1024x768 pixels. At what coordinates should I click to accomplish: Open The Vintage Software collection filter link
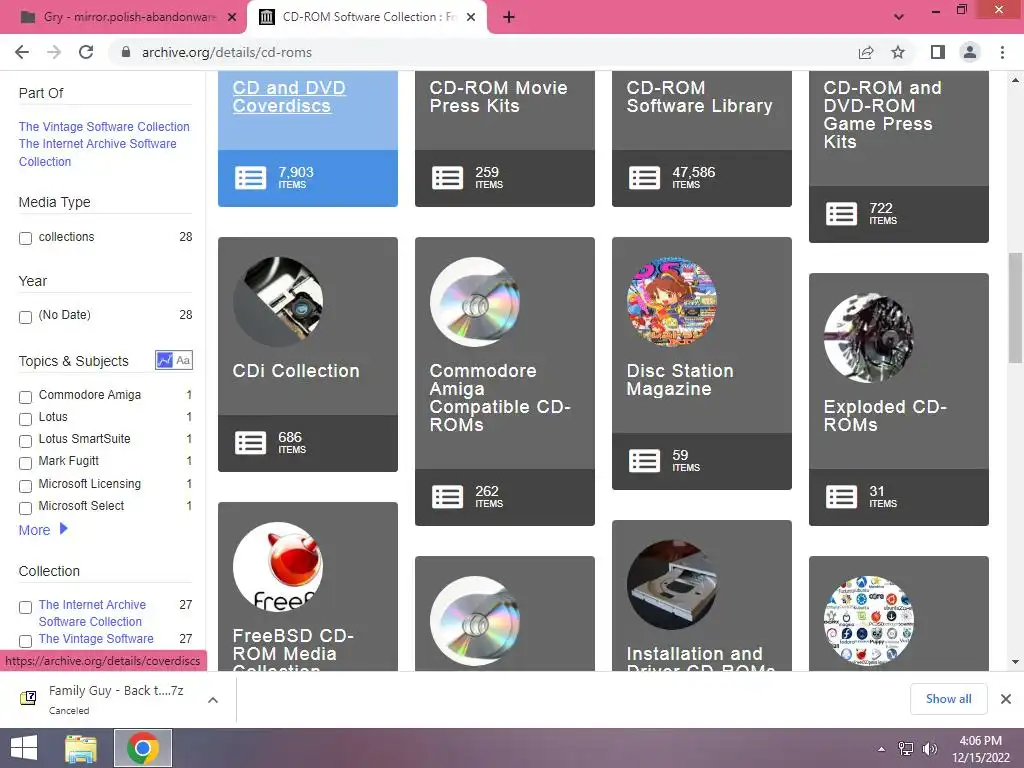96,639
